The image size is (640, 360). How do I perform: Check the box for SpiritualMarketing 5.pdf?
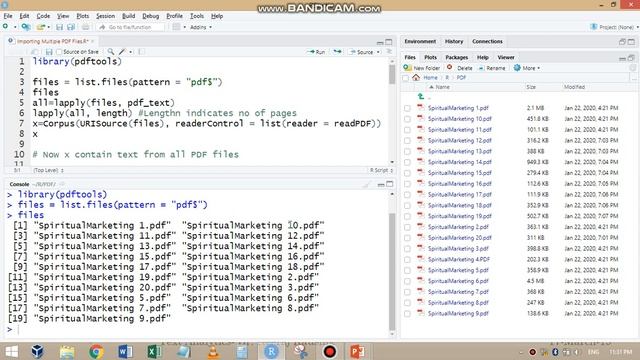point(407,270)
